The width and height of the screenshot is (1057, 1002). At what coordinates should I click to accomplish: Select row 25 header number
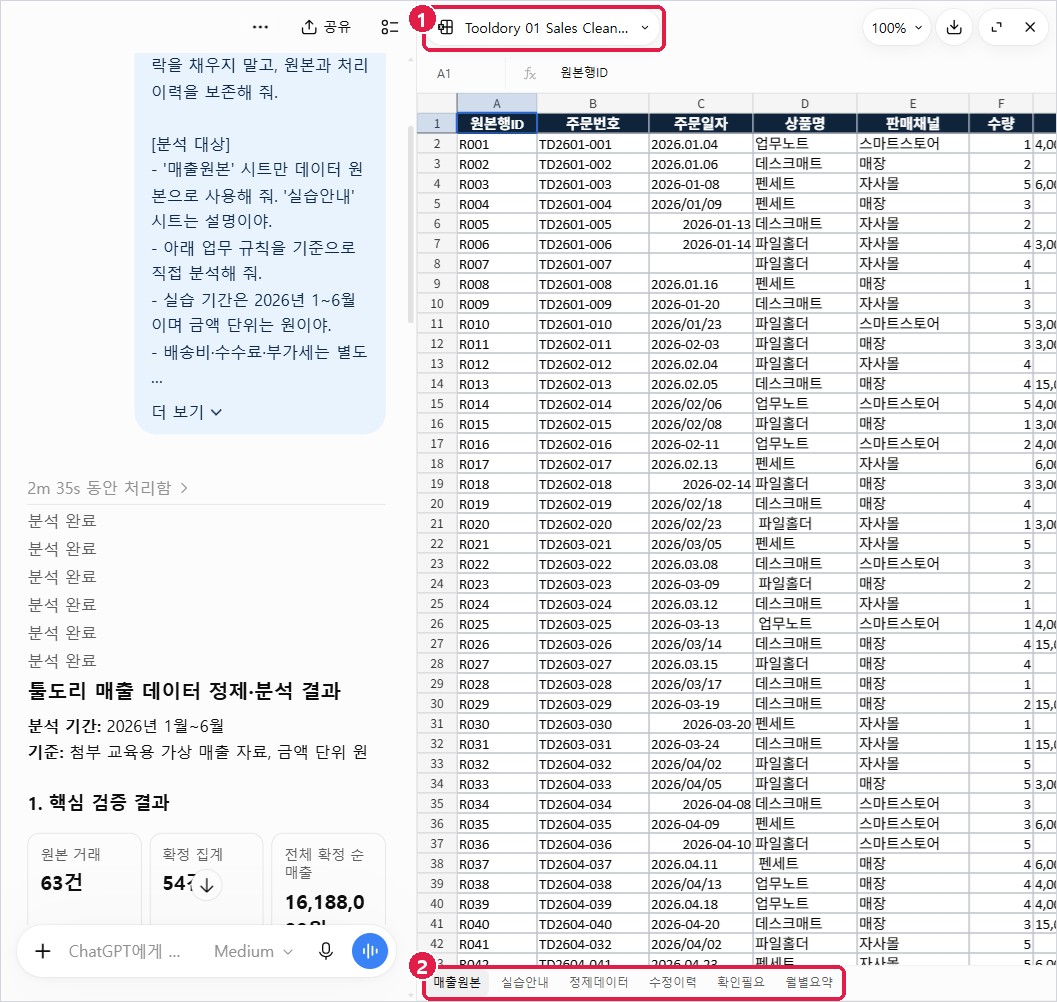point(437,604)
